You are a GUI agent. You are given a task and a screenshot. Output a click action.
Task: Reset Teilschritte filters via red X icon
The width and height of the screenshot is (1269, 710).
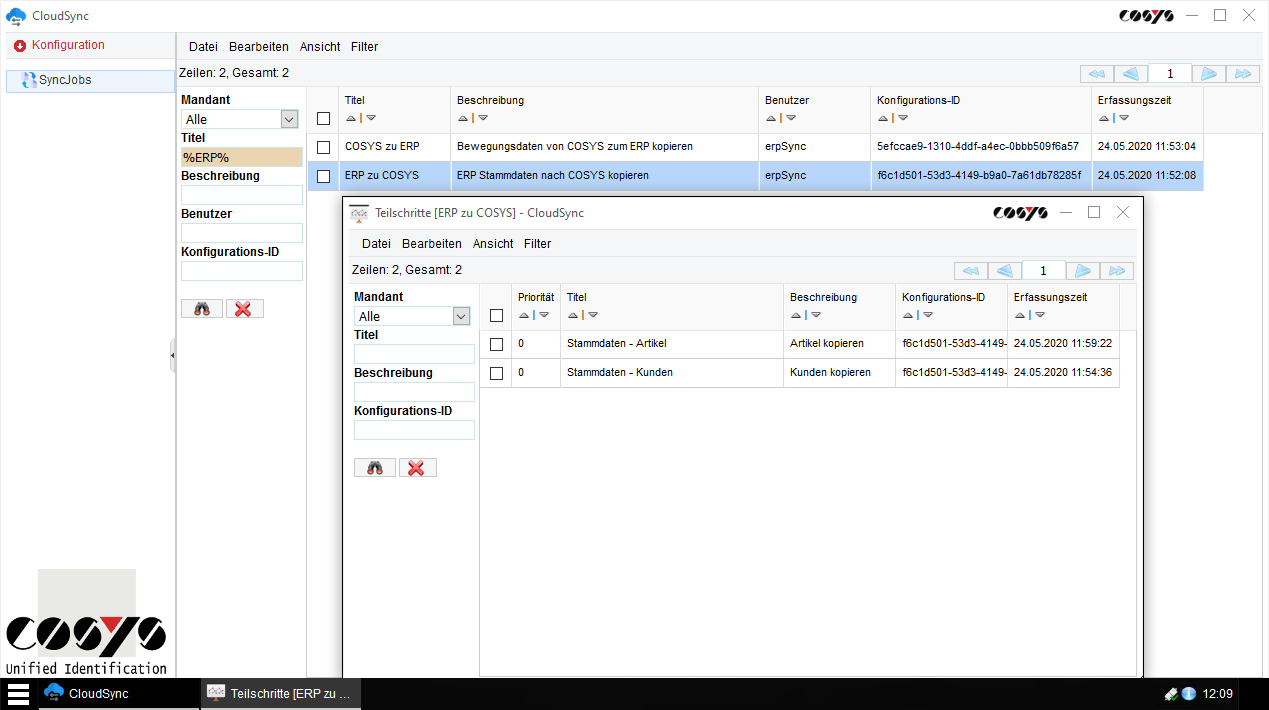coord(417,467)
